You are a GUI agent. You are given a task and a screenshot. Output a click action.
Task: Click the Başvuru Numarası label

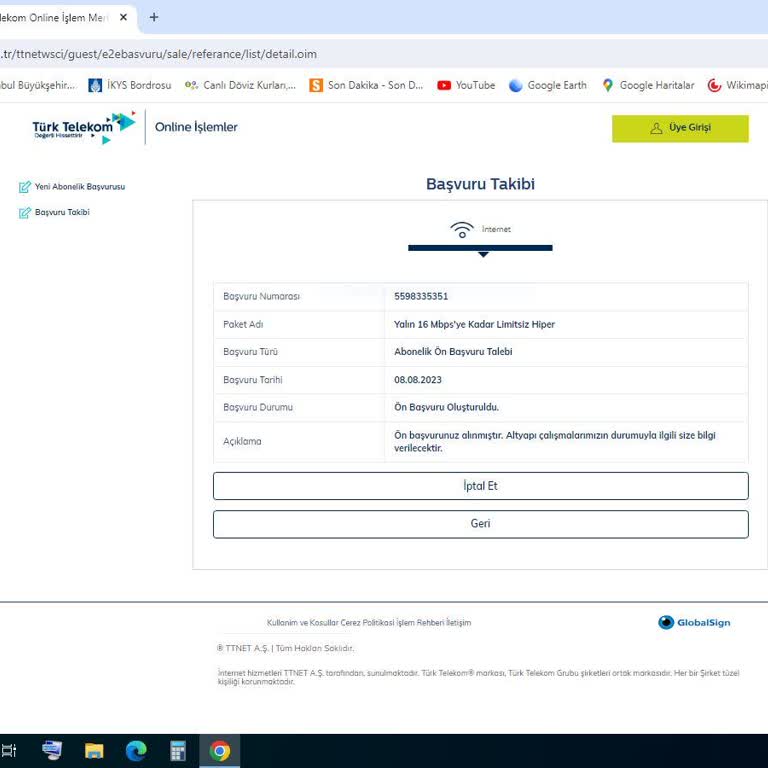[262, 296]
